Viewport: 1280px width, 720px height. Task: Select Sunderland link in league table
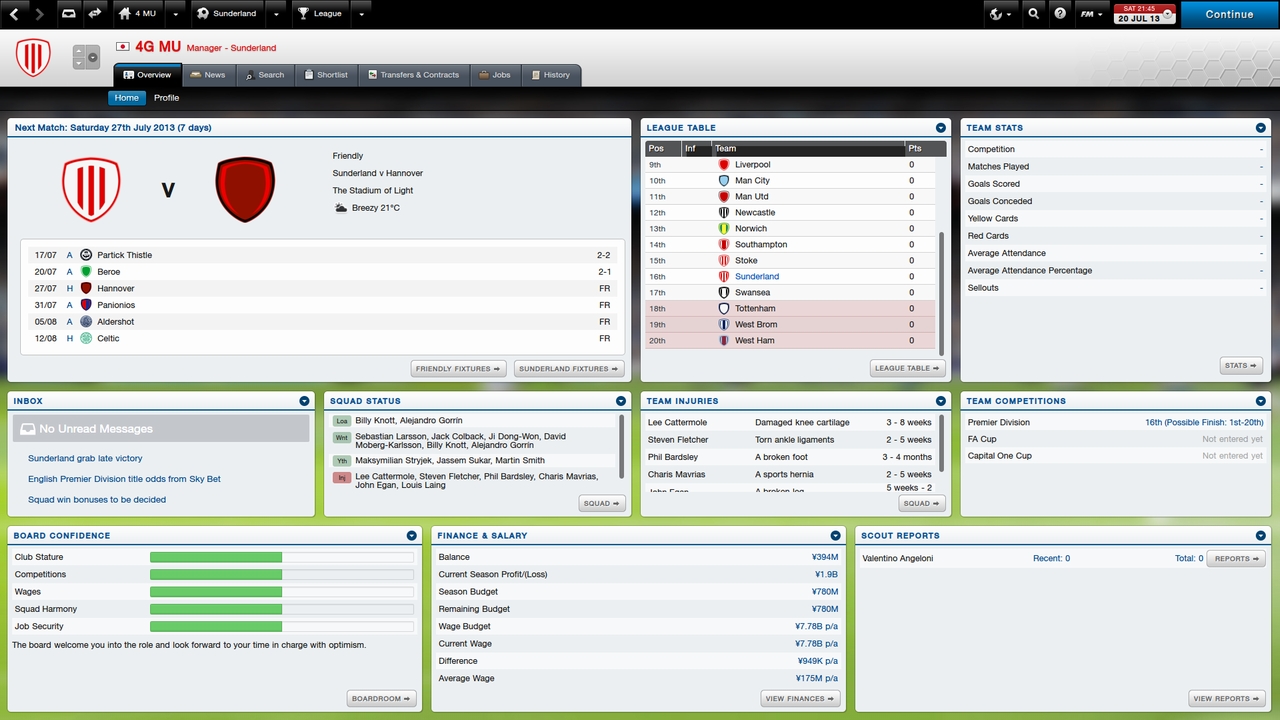click(x=757, y=276)
